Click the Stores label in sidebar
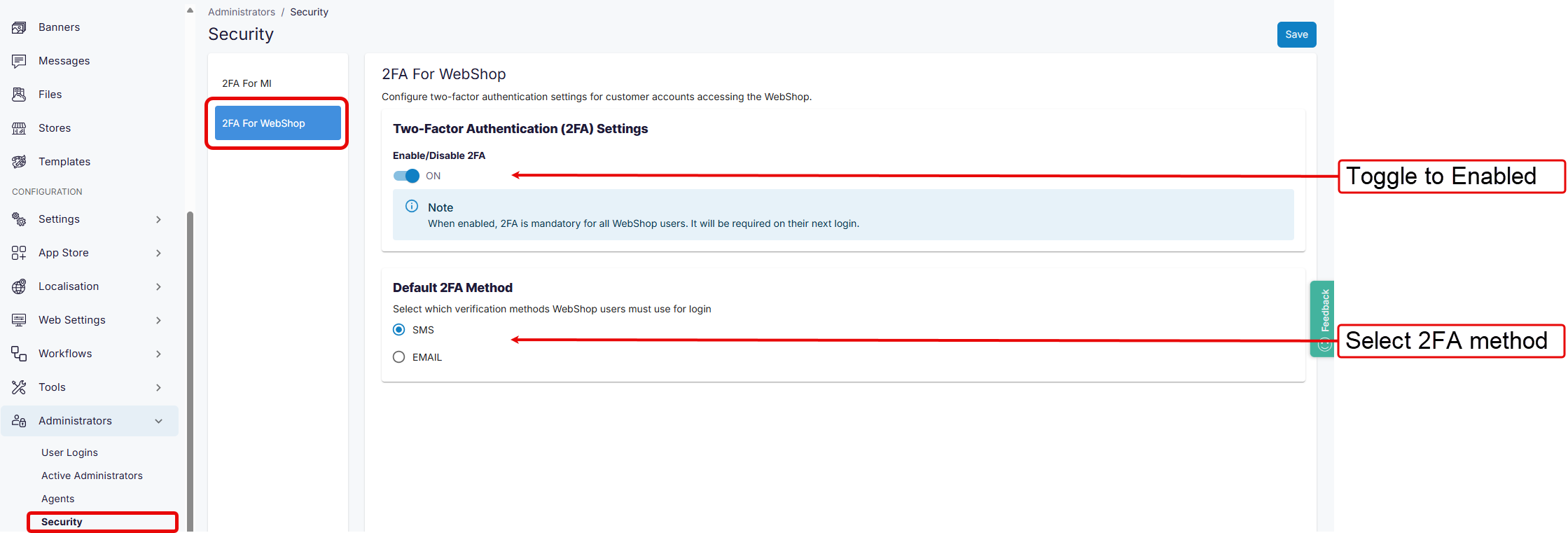 click(x=55, y=128)
